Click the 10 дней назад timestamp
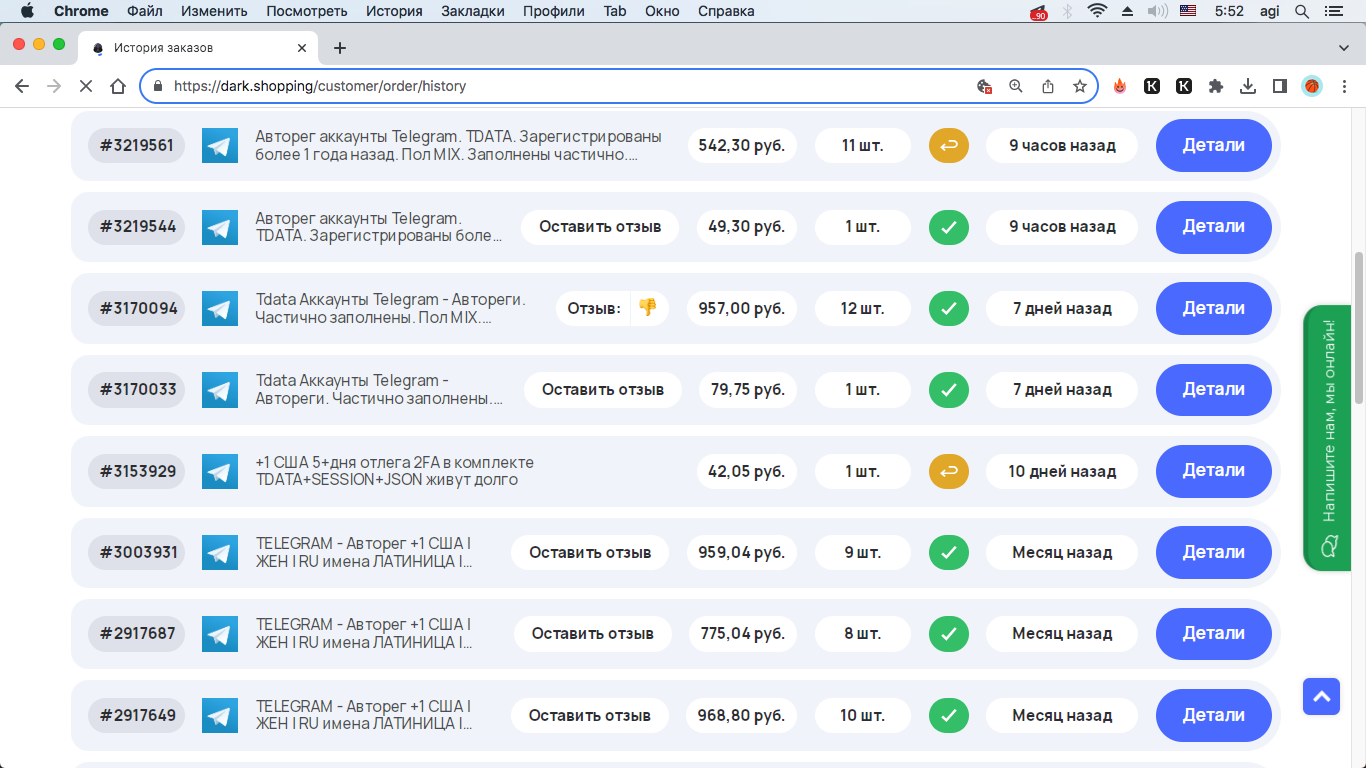1366x768 pixels. pyautogui.click(x=1062, y=471)
